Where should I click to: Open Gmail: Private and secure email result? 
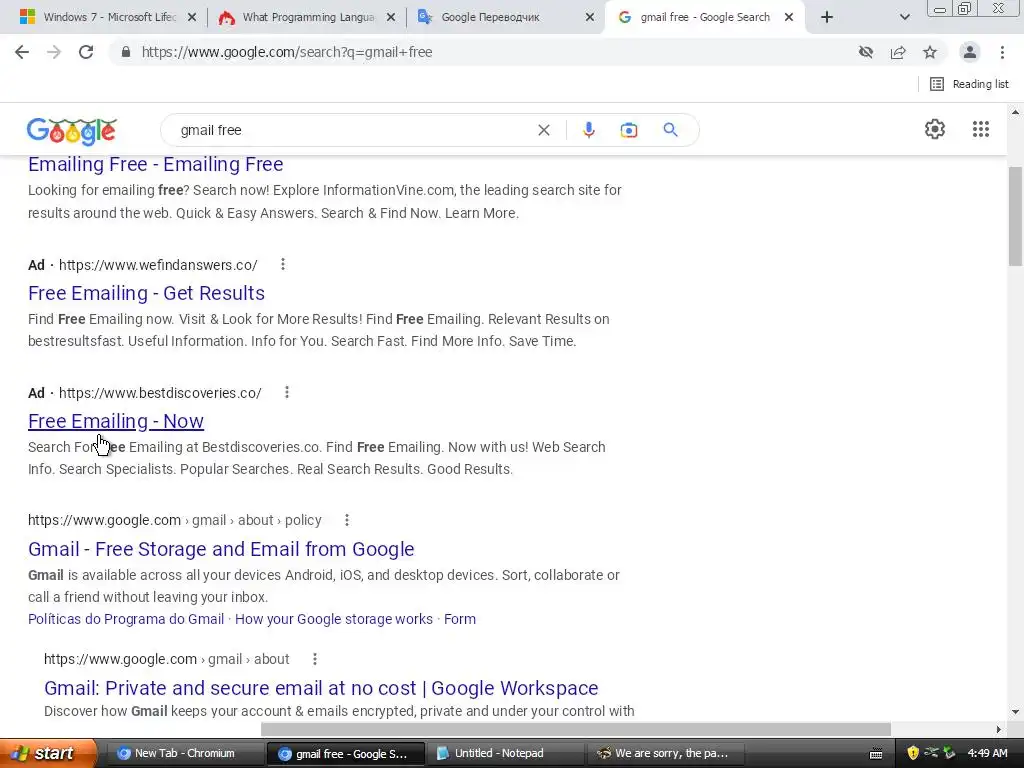(x=321, y=688)
